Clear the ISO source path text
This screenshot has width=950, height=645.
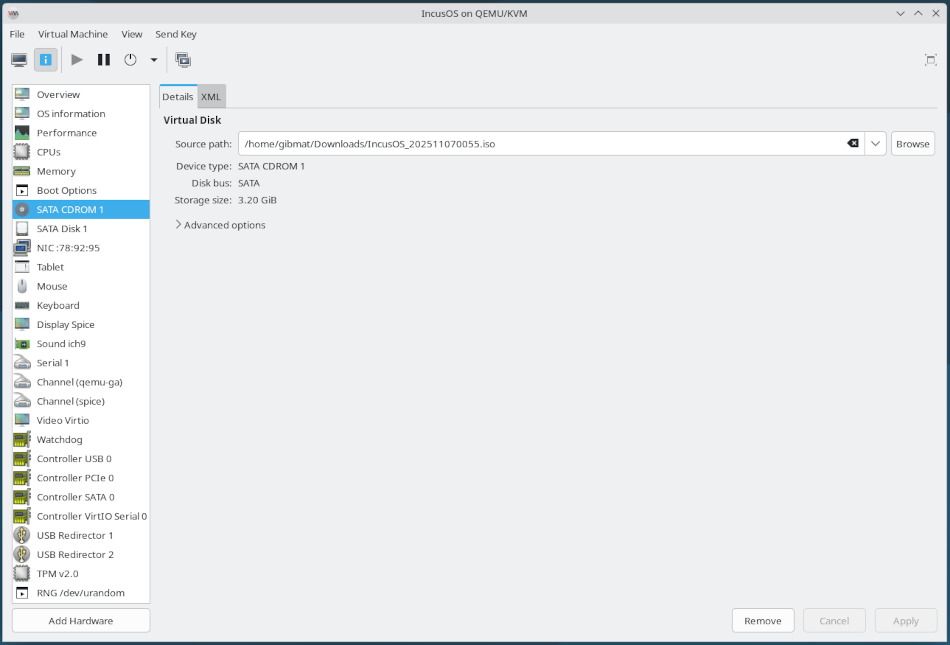[853, 143]
